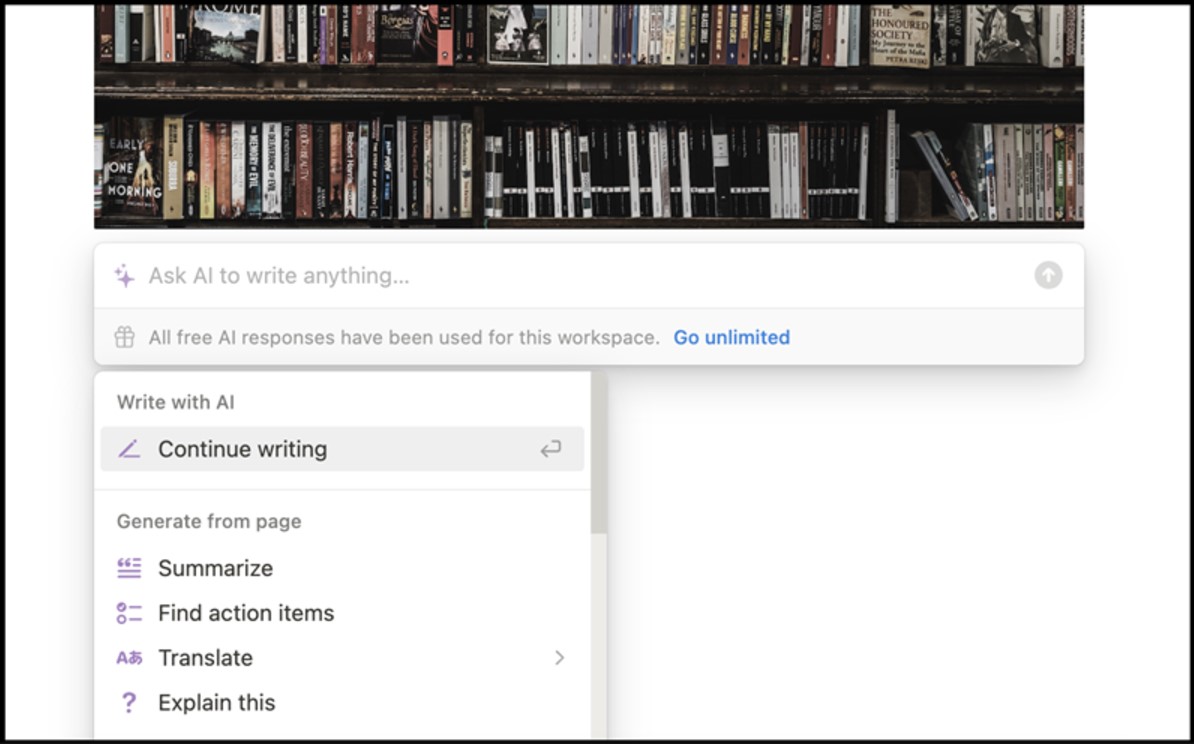
Task: Click the quote-lines Summarize icon
Action: click(129, 568)
